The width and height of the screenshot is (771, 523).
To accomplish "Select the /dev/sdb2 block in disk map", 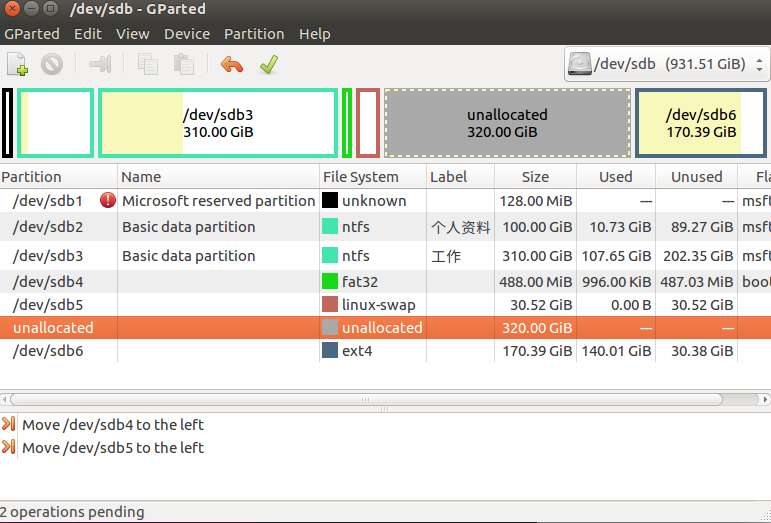I will (56, 123).
